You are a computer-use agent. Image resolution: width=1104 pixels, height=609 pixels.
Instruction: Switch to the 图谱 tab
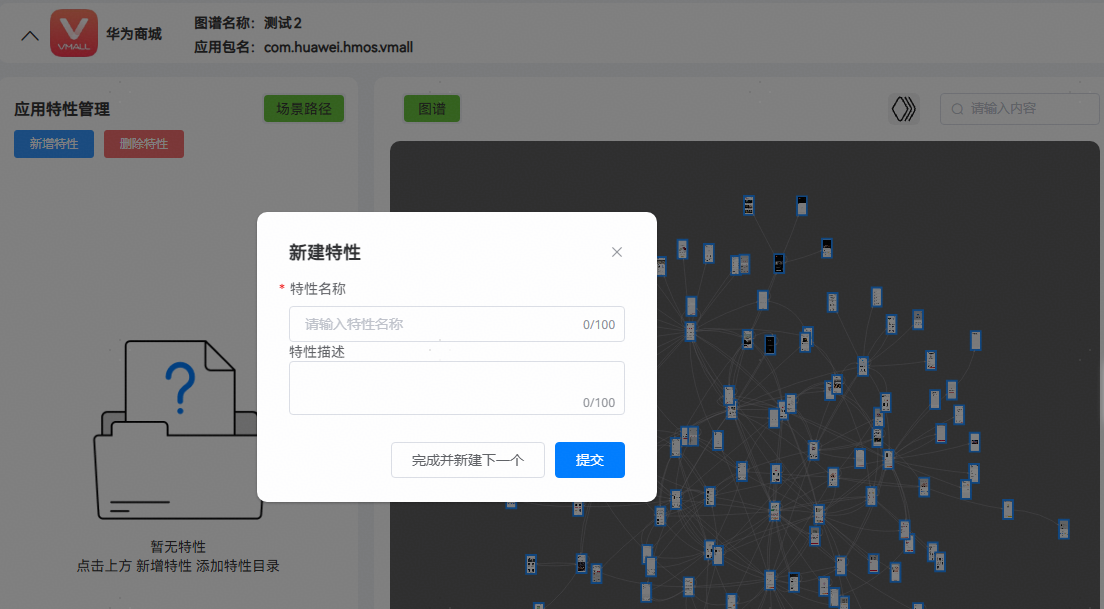(431, 109)
